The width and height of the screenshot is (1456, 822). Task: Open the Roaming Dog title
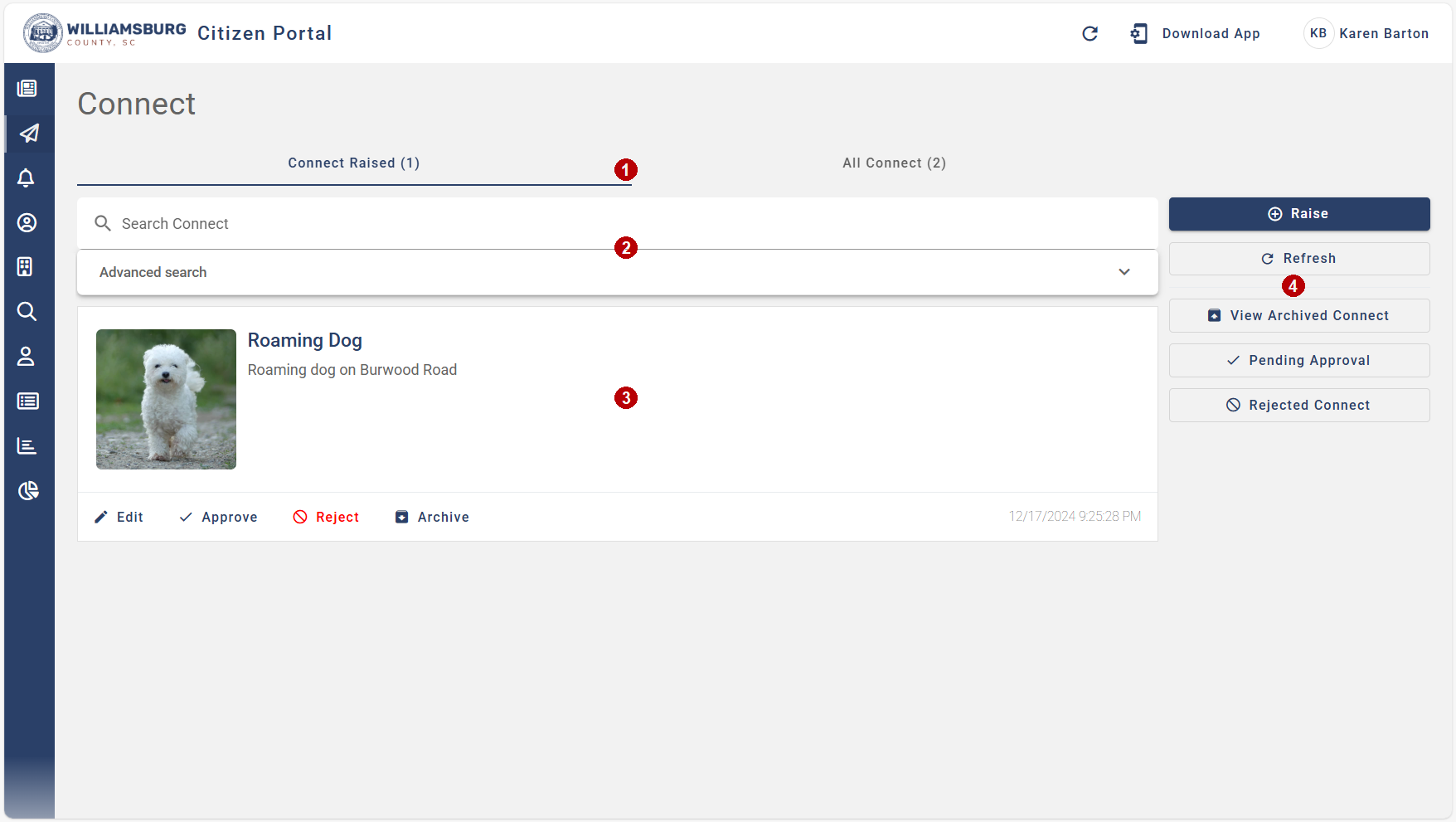click(305, 340)
